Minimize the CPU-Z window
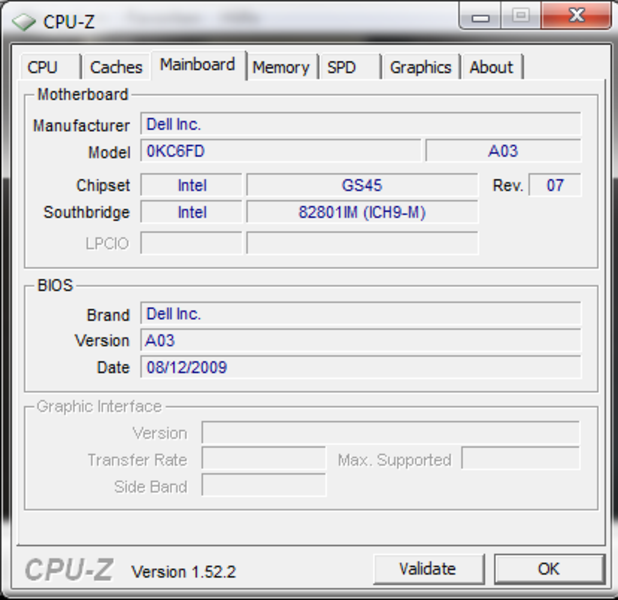This screenshot has width=618, height=600. click(x=480, y=17)
